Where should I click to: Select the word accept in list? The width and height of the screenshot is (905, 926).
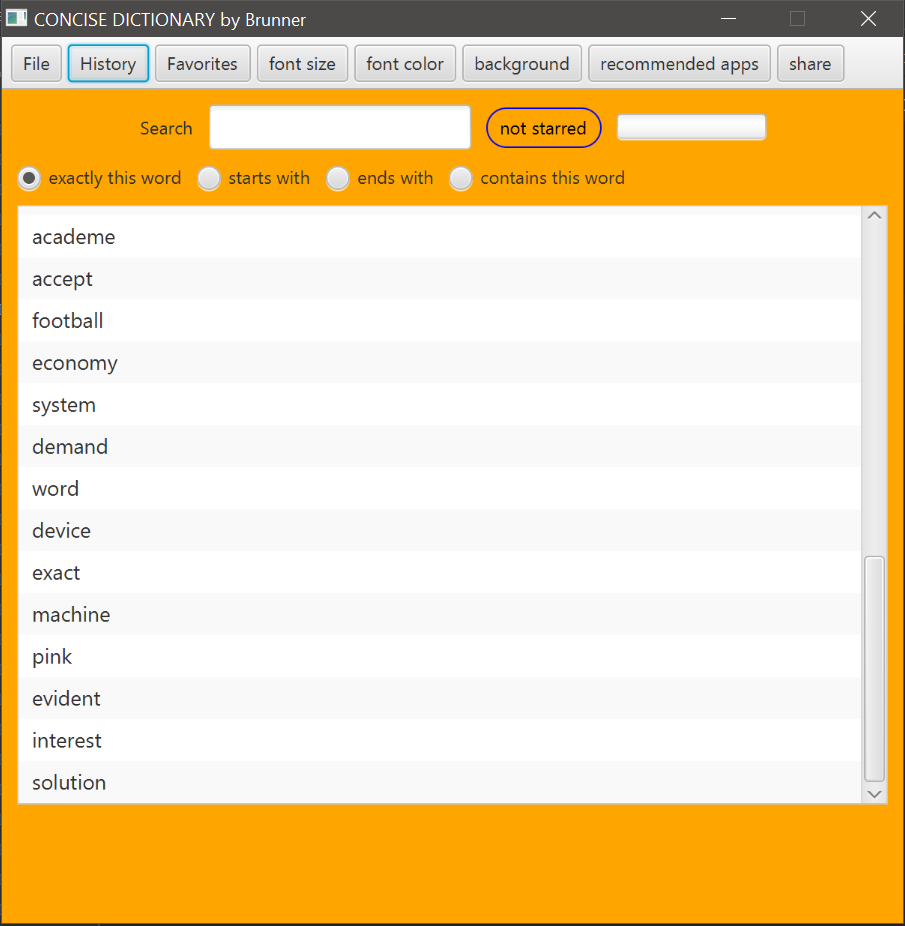point(440,278)
